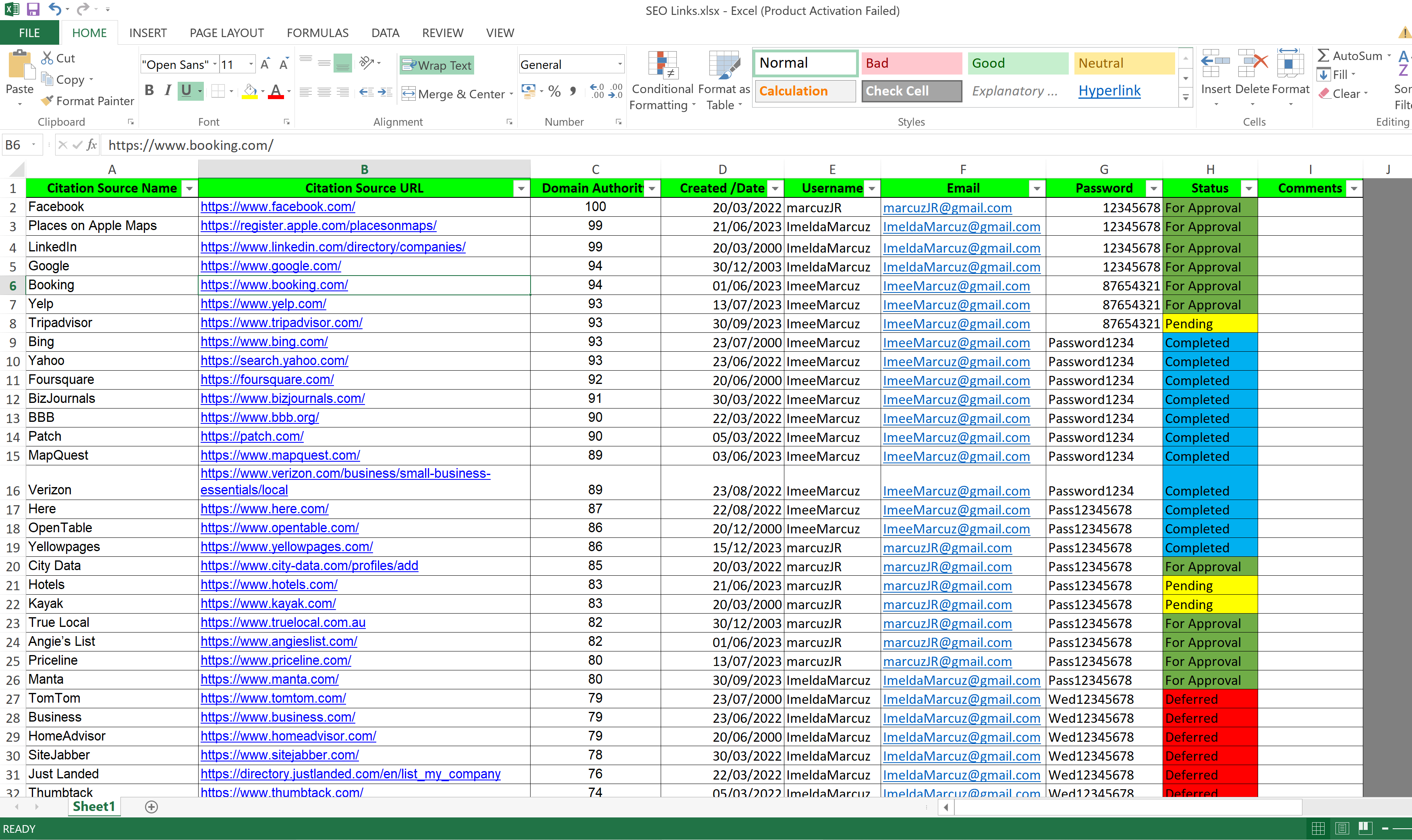The image size is (1412, 840).
Task: Open the General number format dropdown
Action: [x=620, y=64]
